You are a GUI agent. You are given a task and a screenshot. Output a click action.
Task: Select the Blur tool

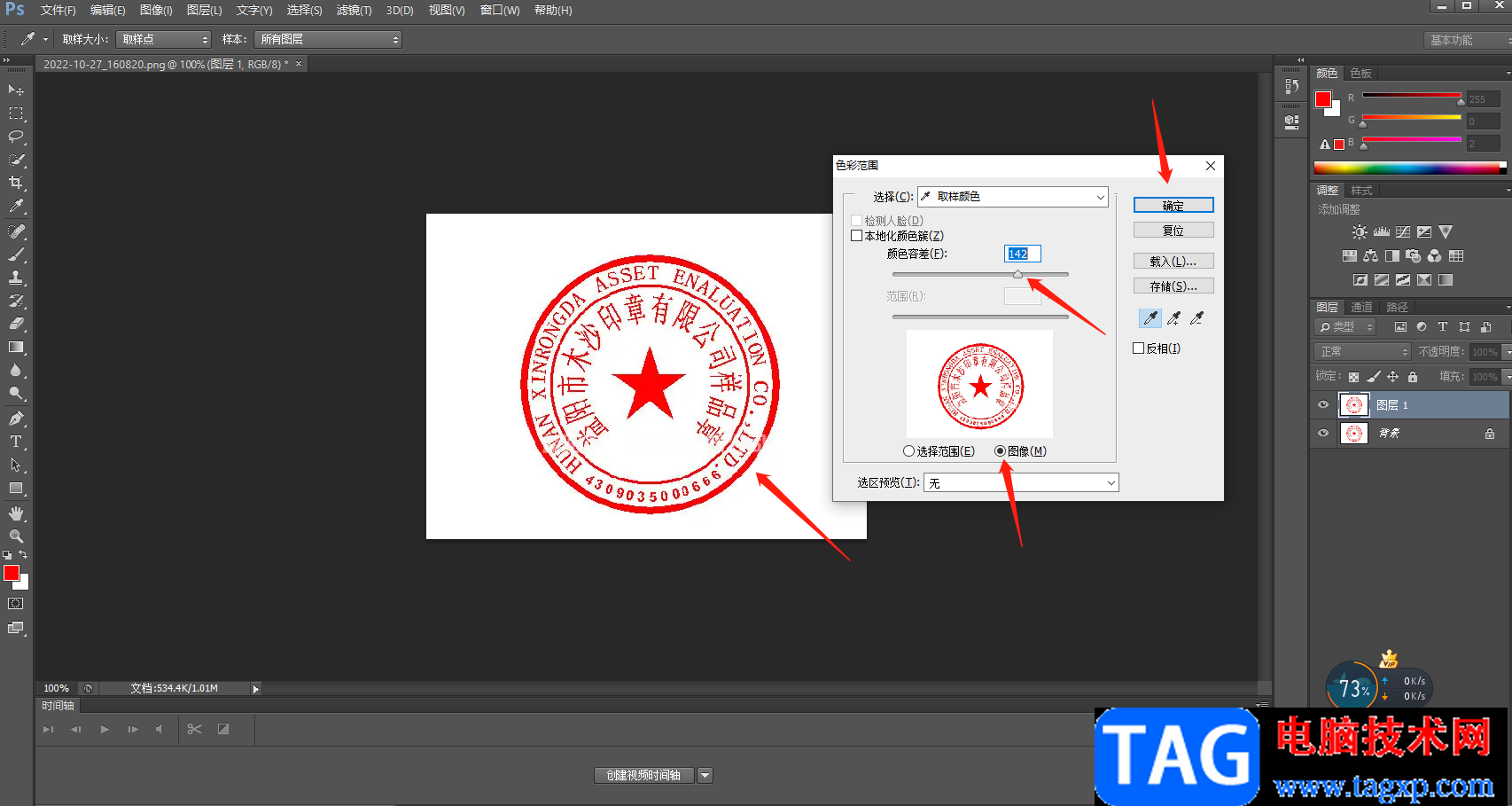coord(16,370)
